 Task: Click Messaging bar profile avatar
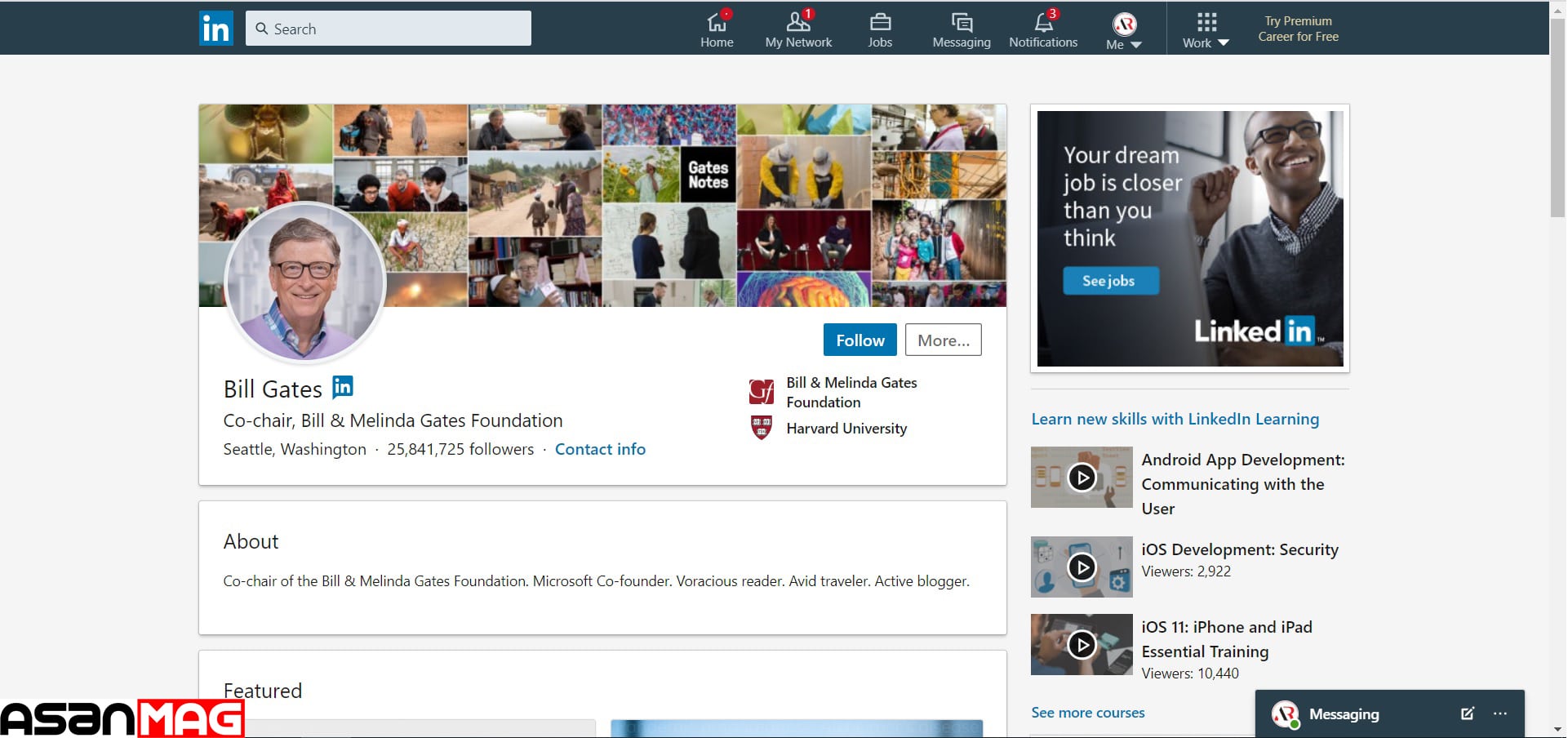click(x=1285, y=714)
